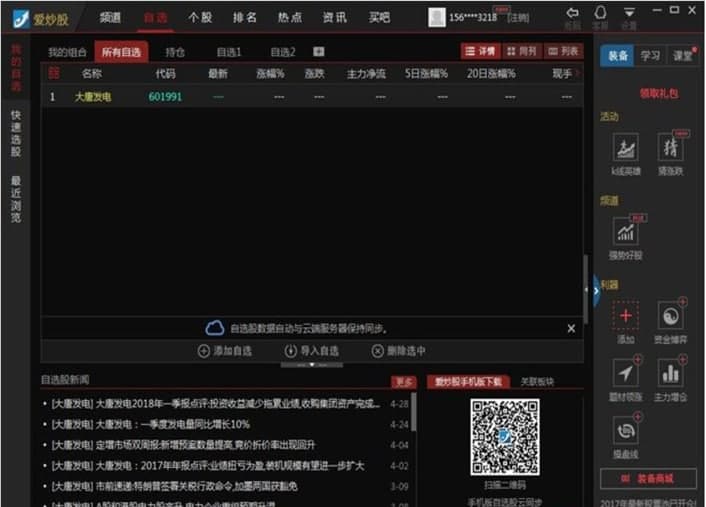Image resolution: width=706 pixels, height=507 pixels.
Task: Open the 排名 menu
Action: (x=244, y=18)
